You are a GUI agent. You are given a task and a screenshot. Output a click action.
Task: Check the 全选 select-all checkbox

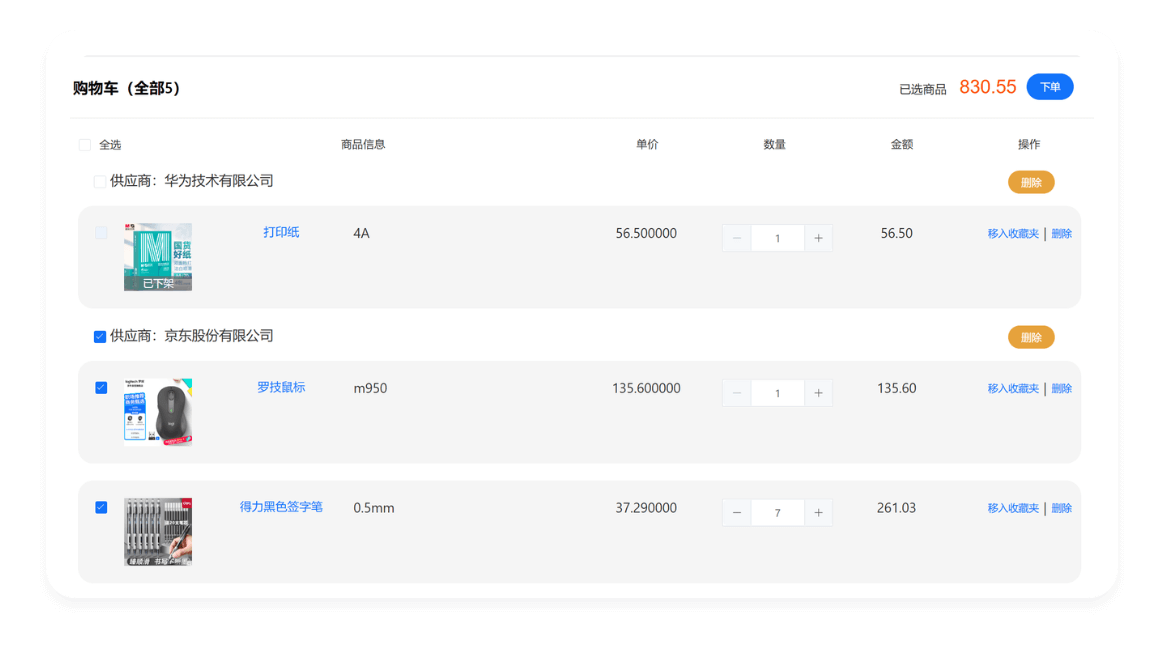click(x=85, y=144)
